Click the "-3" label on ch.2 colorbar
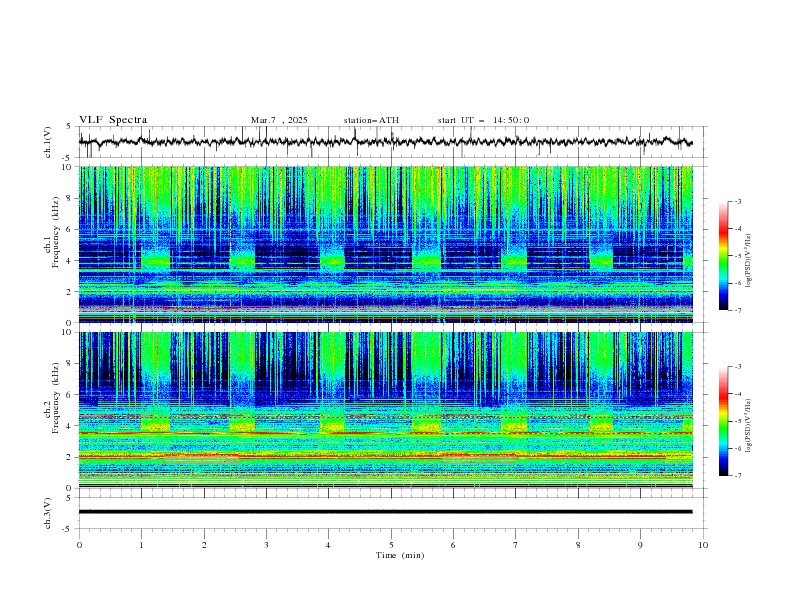The height and width of the screenshot is (612, 792). [737, 367]
